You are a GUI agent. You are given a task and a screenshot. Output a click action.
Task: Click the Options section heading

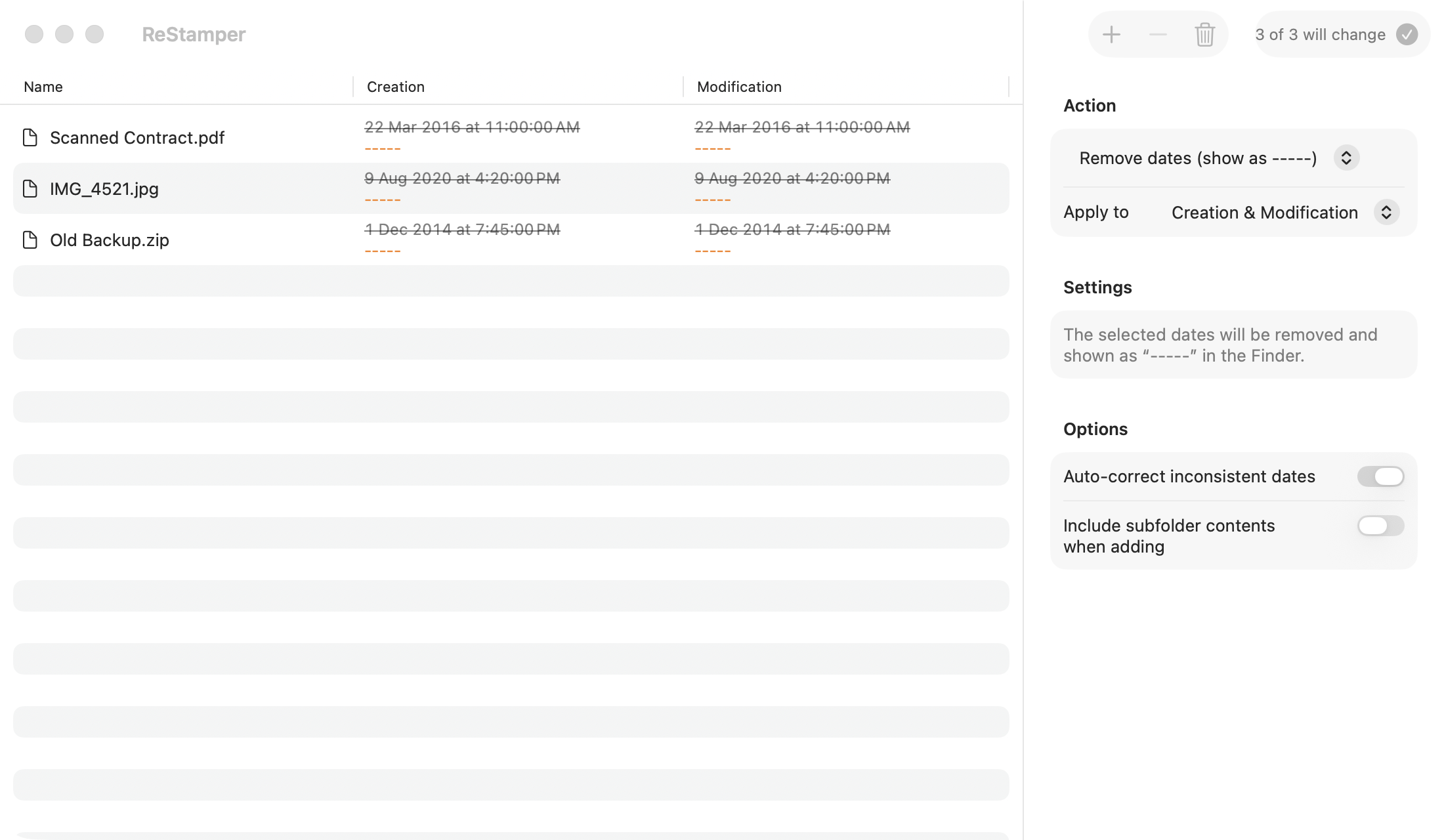tap(1095, 429)
